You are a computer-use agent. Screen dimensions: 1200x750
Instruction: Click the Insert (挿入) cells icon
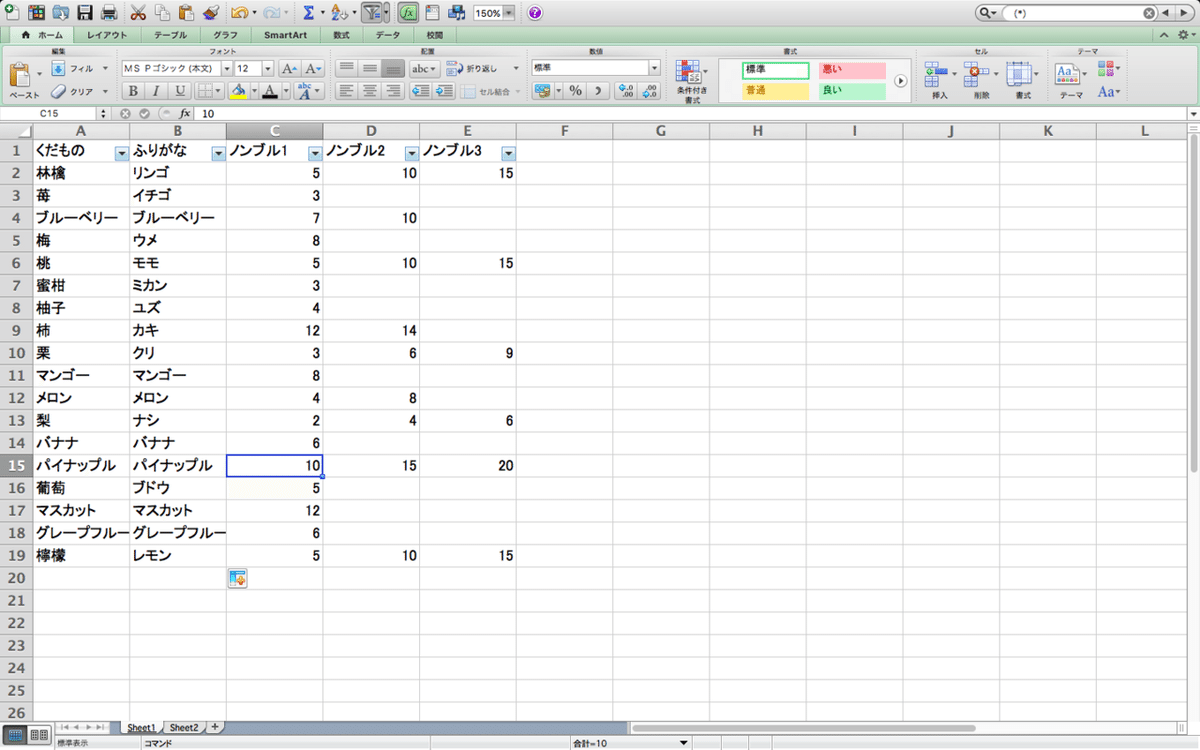pyautogui.click(x=937, y=73)
